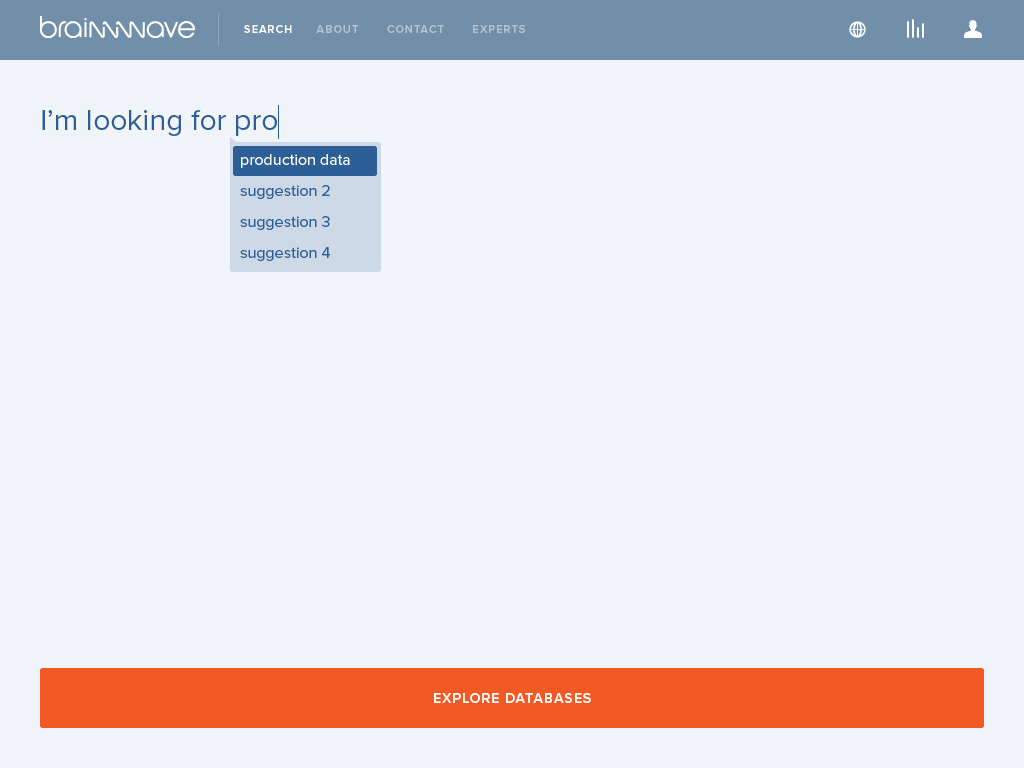The width and height of the screenshot is (1024, 768).
Task: Click the divider beside the brainwave logo
Action: point(218,29)
